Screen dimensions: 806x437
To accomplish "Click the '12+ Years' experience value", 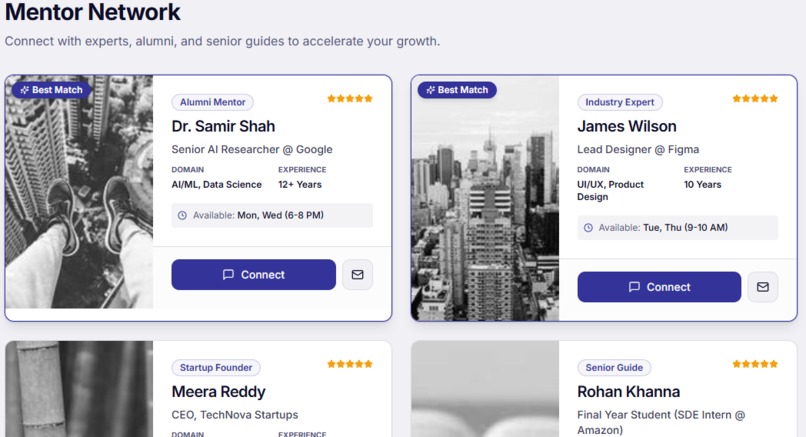I will coord(300,185).
